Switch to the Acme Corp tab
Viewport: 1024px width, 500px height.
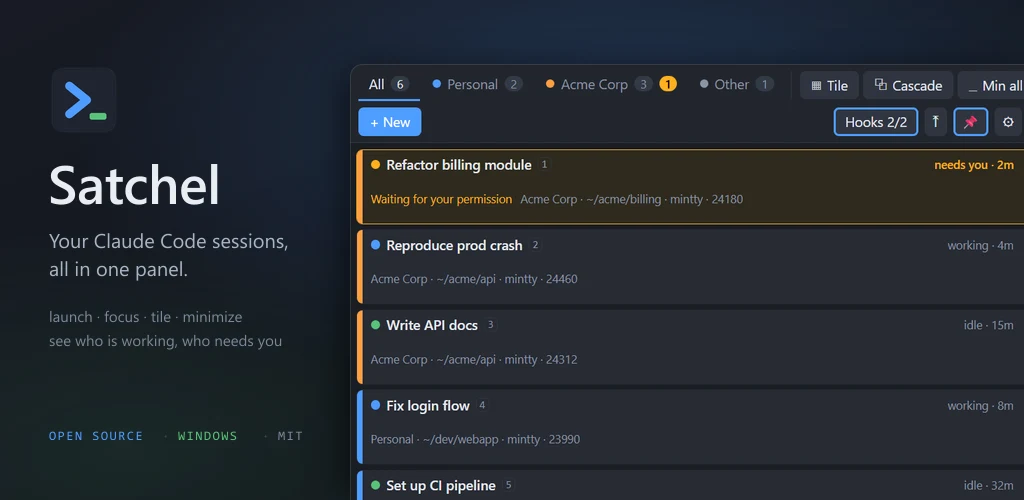(x=611, y=85)
